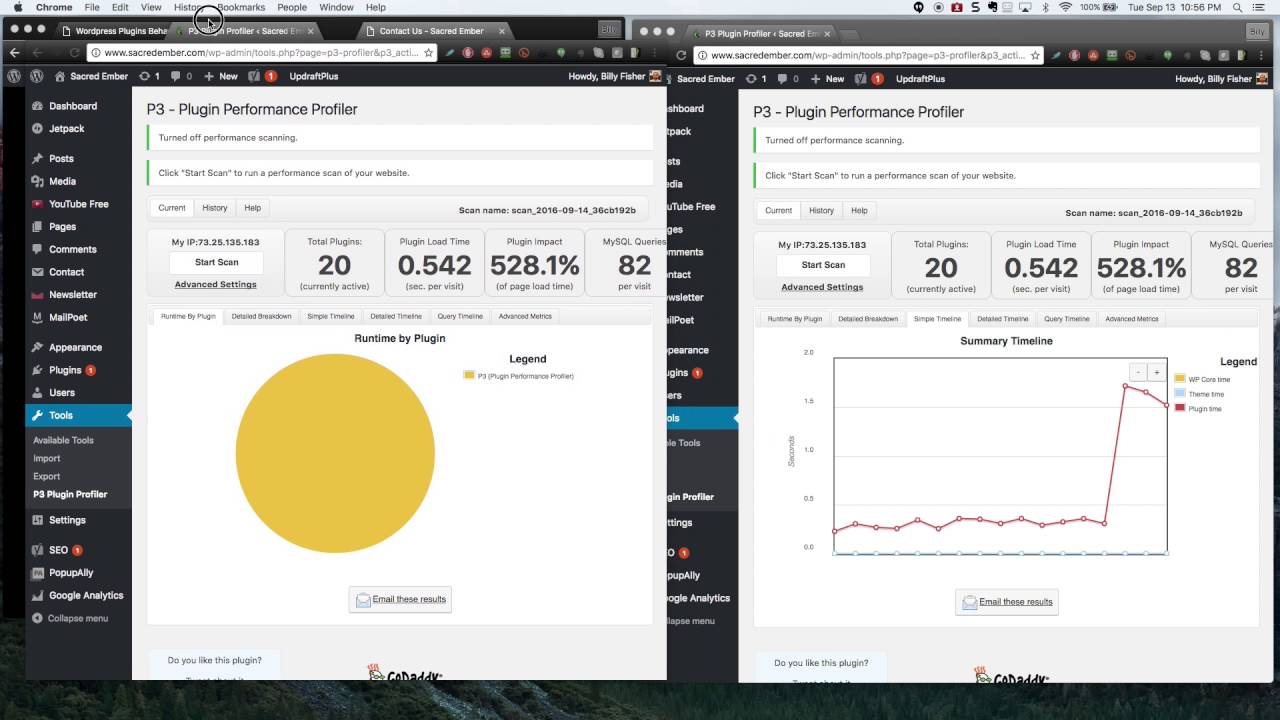Open Posts menu in left window sidebar
Image resolution: width=1280 pixels, height=720 pixels.
tap(61, 159)
